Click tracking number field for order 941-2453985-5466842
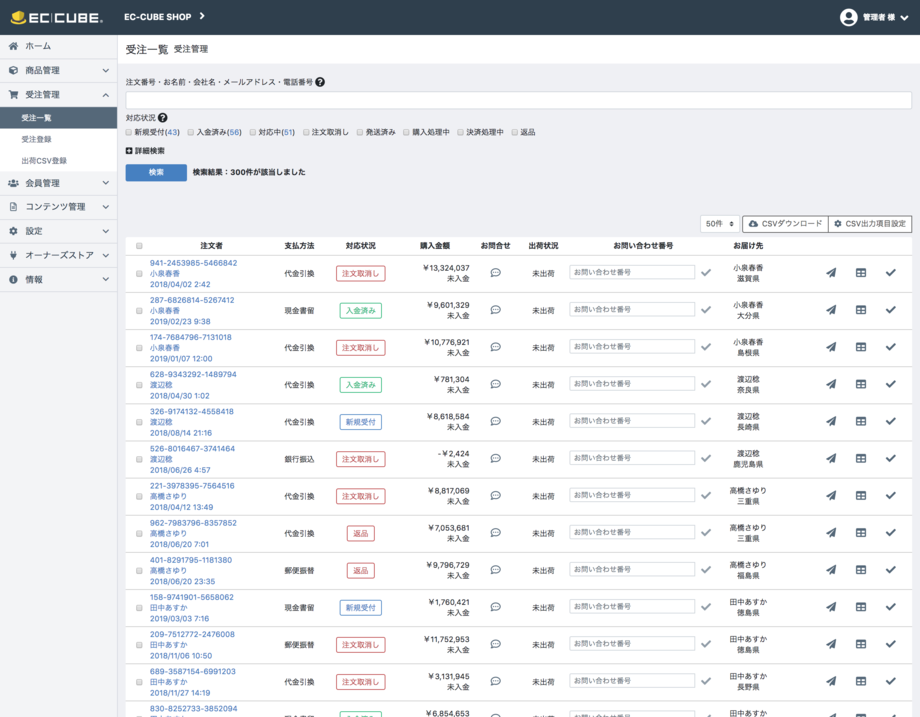This screenshot has width=920, height=717. 632,272
